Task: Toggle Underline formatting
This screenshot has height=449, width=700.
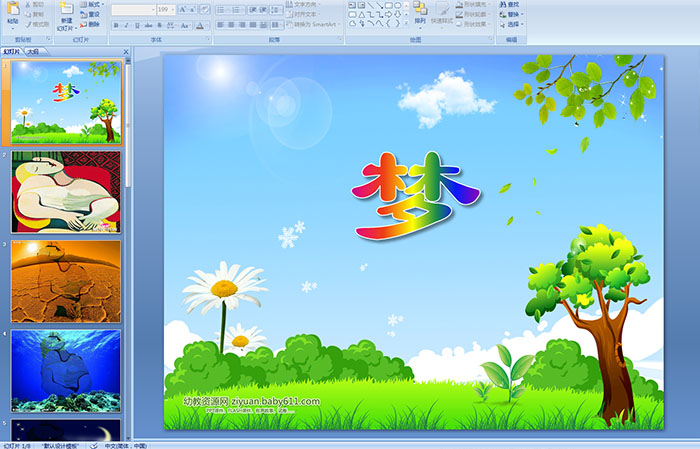Action: point(137,25)
